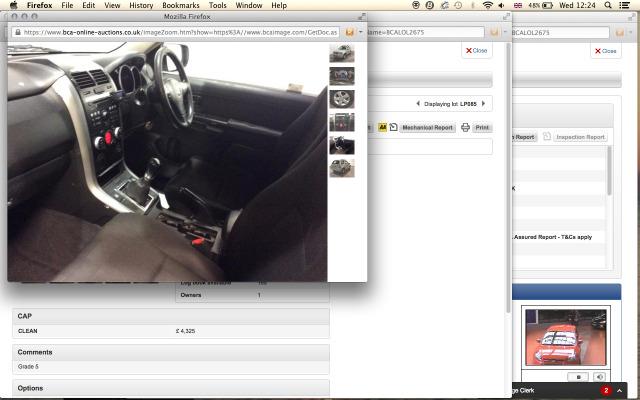Click the printer icon
This screenshot has width=640, height=400.
(465, 127)
